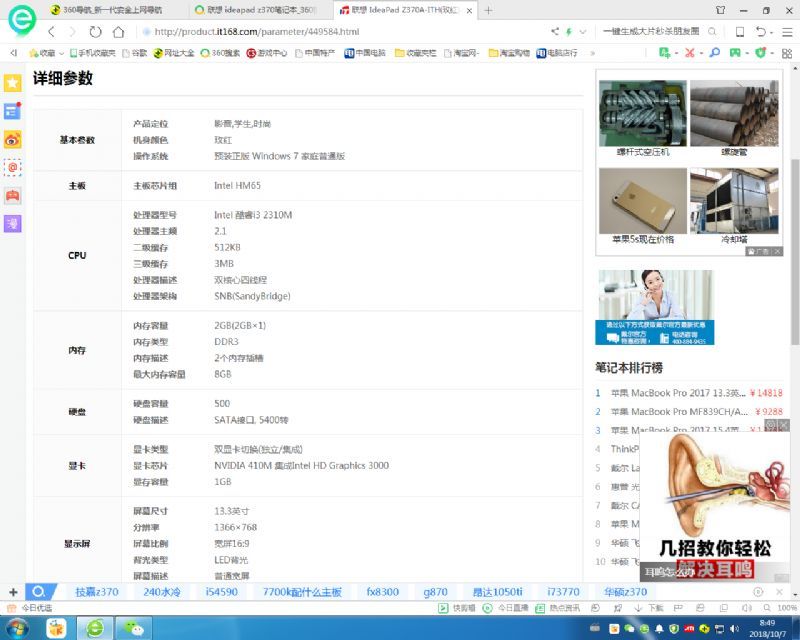Image resolution: width=800 pixels, height=640 pixels.
Task: Open the 手机收藏夹 bookmark
Action: 92,53
